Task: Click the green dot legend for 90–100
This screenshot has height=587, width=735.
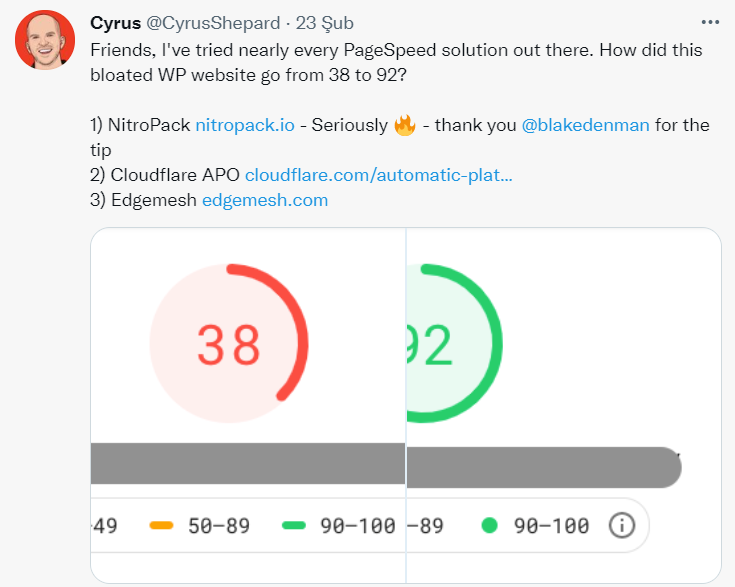Action: coord(489,525)
